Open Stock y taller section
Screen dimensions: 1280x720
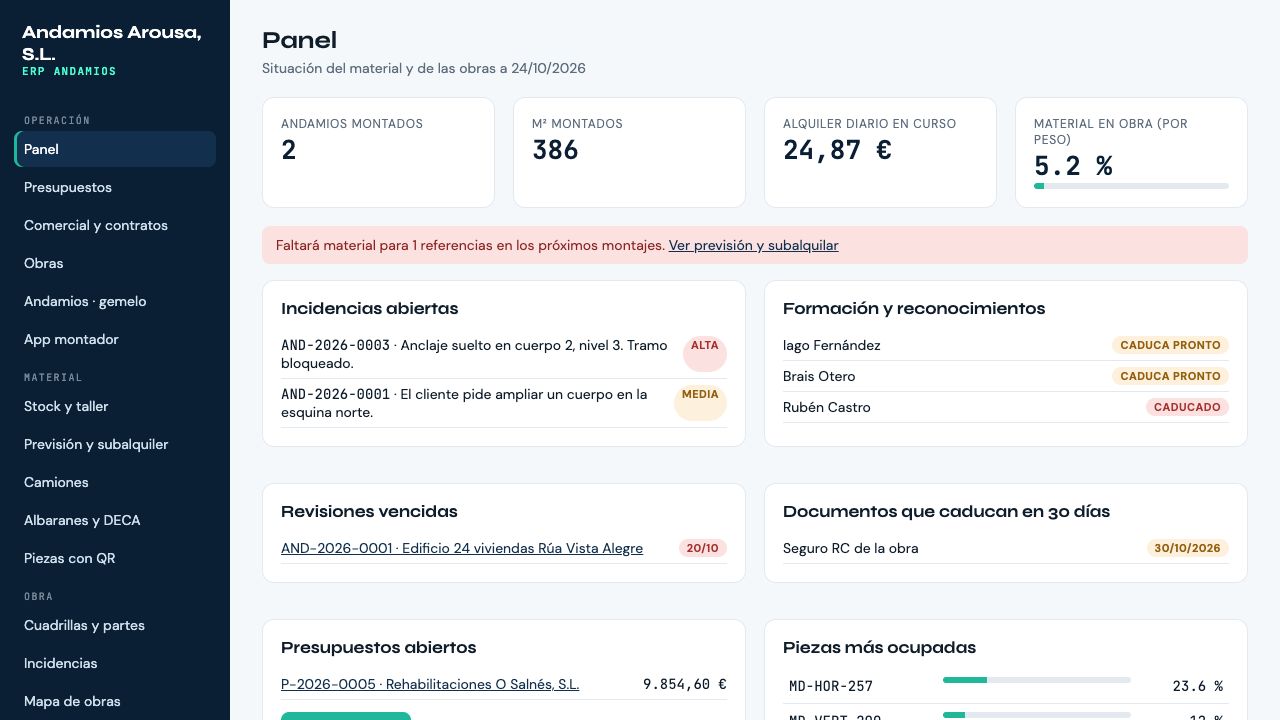coord(115,406)
